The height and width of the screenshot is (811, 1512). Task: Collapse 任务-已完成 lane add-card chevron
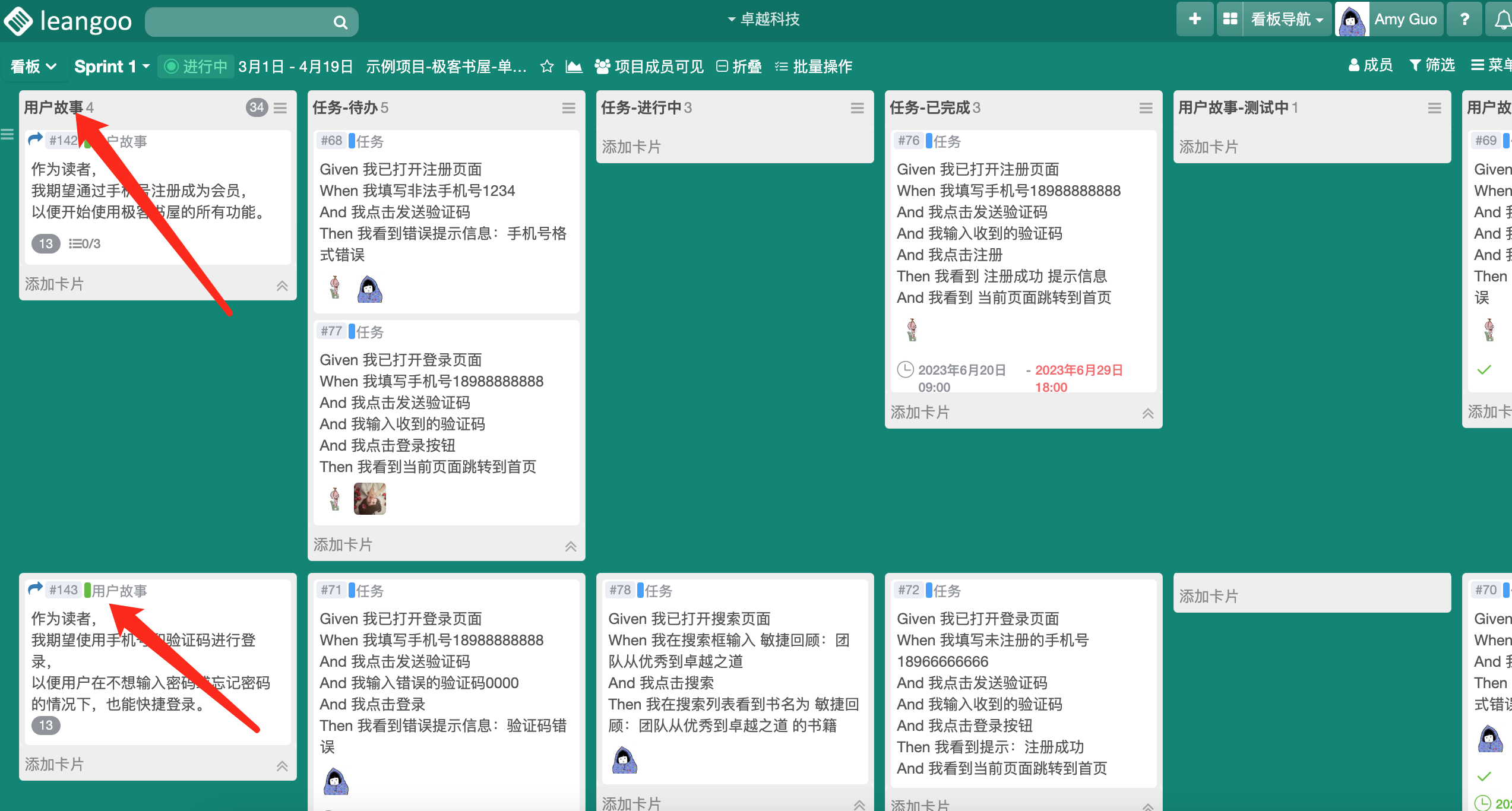(x=1147, y=413)
